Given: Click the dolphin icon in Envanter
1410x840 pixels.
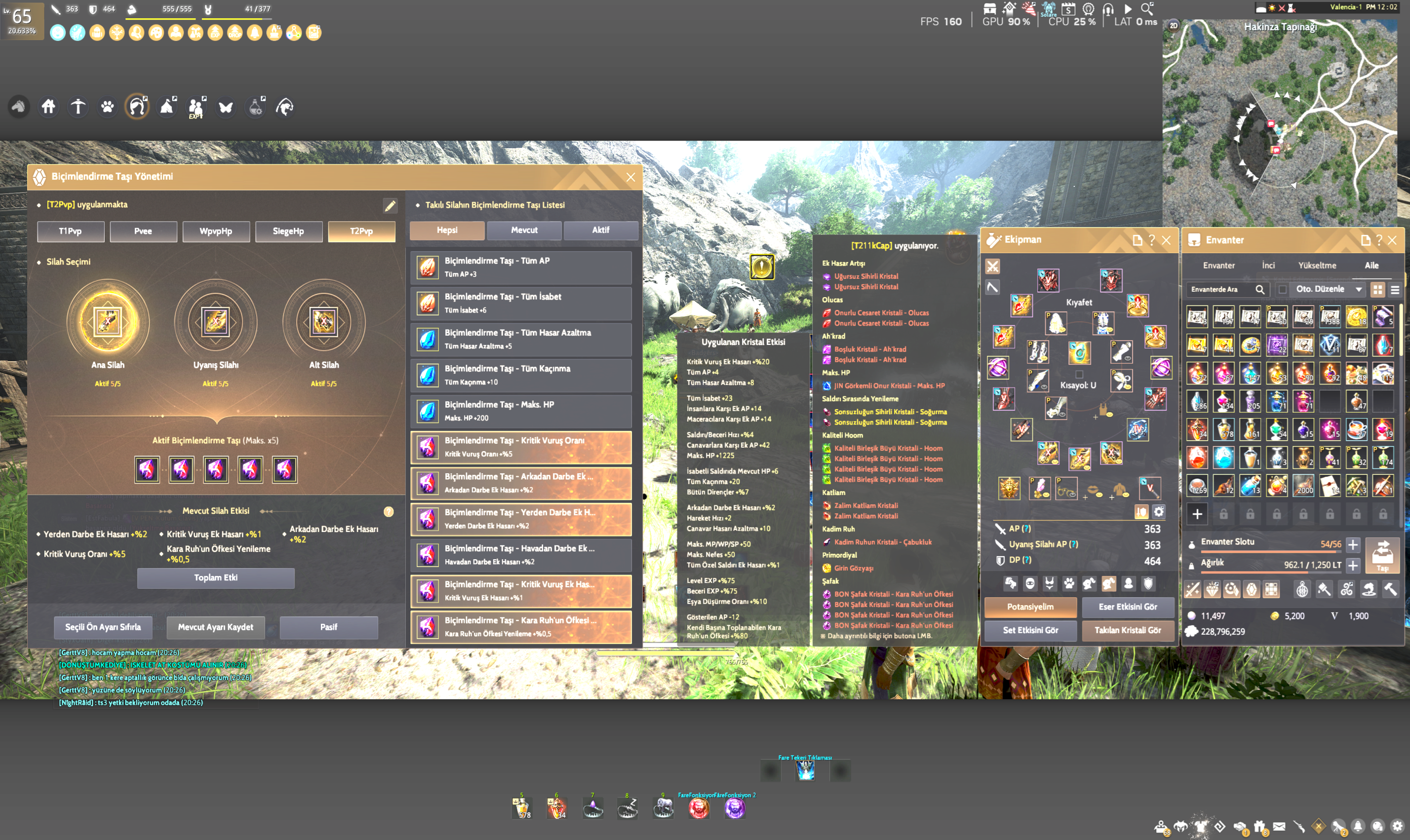Looking at the screenshot, I should point(1369,590).
